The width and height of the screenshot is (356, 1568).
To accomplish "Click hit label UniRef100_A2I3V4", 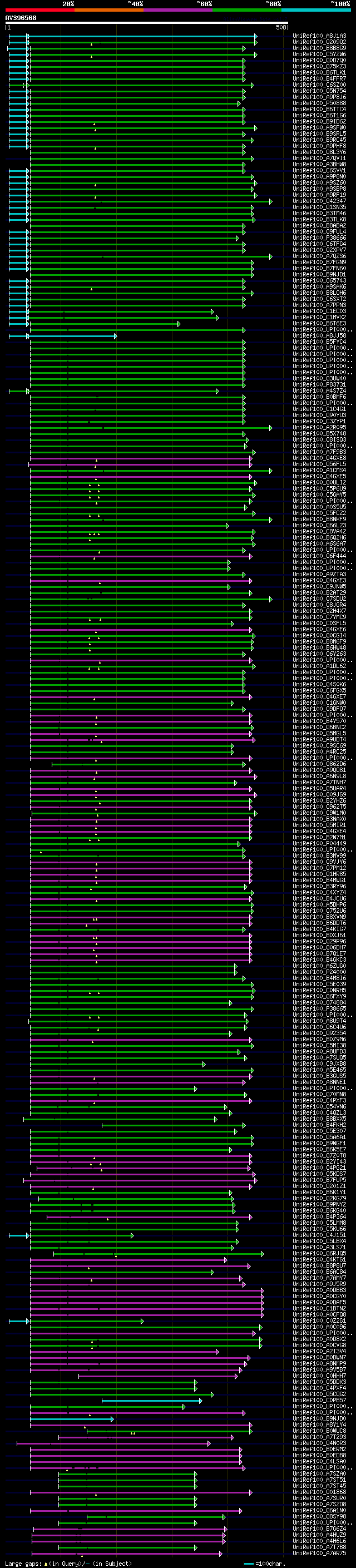I will pos(319,1351).
